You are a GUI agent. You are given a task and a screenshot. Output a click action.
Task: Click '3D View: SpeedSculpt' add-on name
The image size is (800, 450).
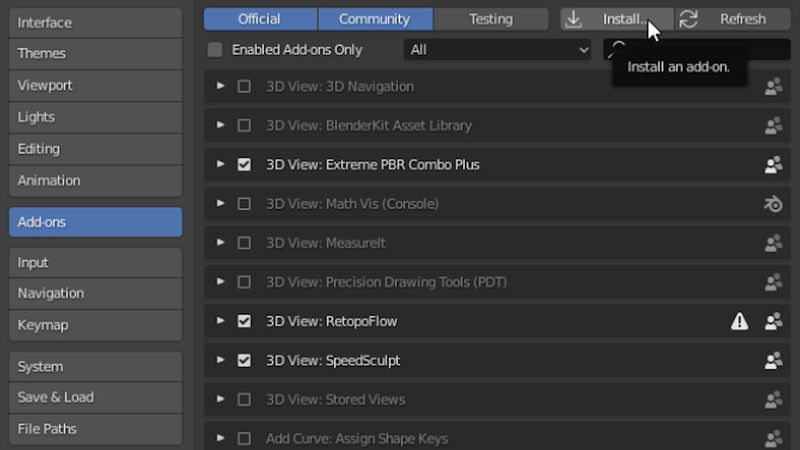coord(333,360)
